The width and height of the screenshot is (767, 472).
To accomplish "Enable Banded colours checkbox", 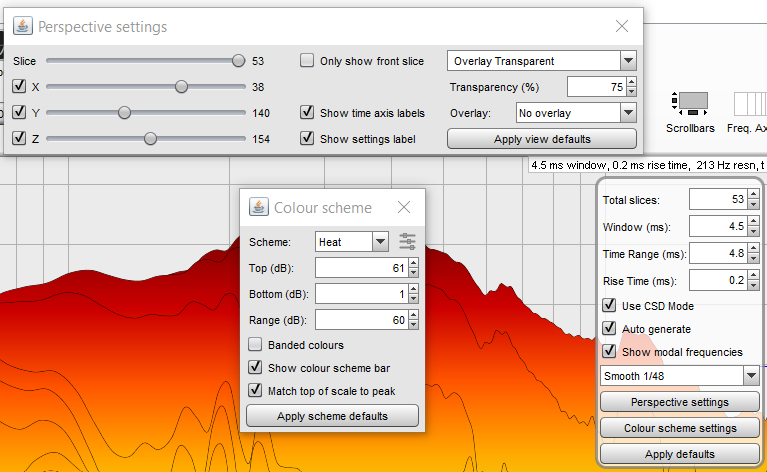I will [255, 344].
